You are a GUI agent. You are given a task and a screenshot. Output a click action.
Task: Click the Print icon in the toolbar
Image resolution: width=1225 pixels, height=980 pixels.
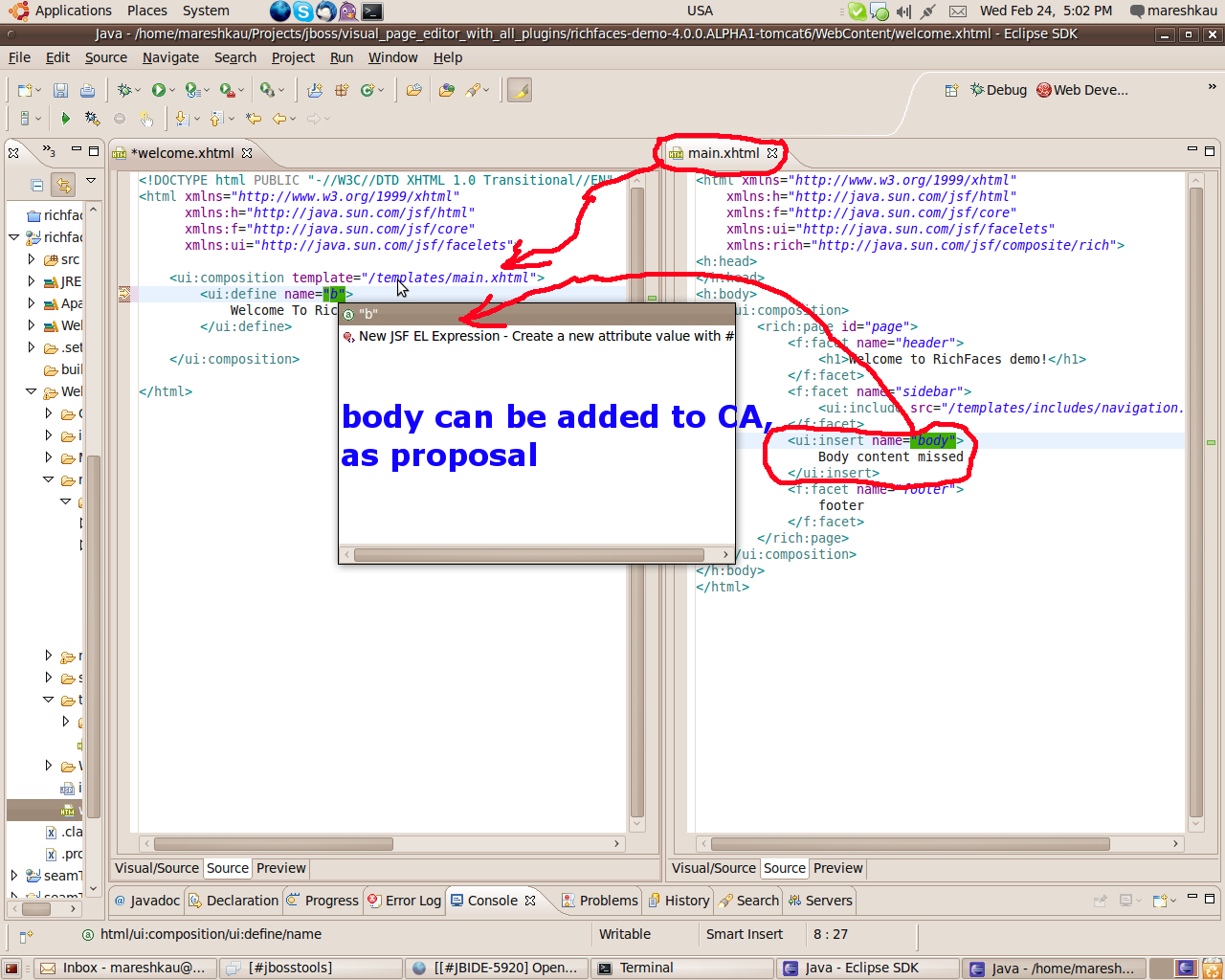87,90
